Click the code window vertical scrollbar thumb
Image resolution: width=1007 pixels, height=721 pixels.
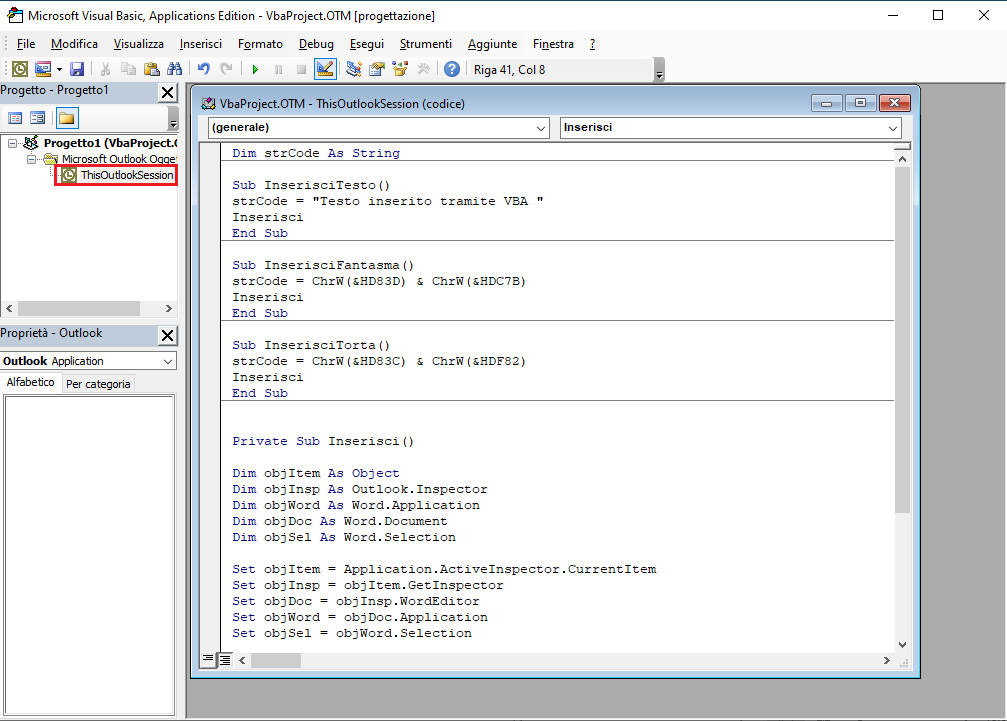click(902, 340)
